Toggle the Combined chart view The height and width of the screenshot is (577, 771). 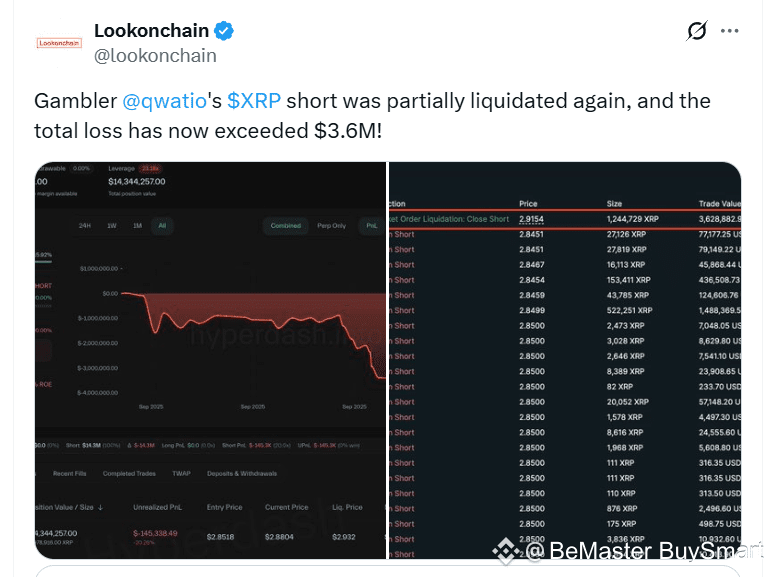click(x=286, y=226)
